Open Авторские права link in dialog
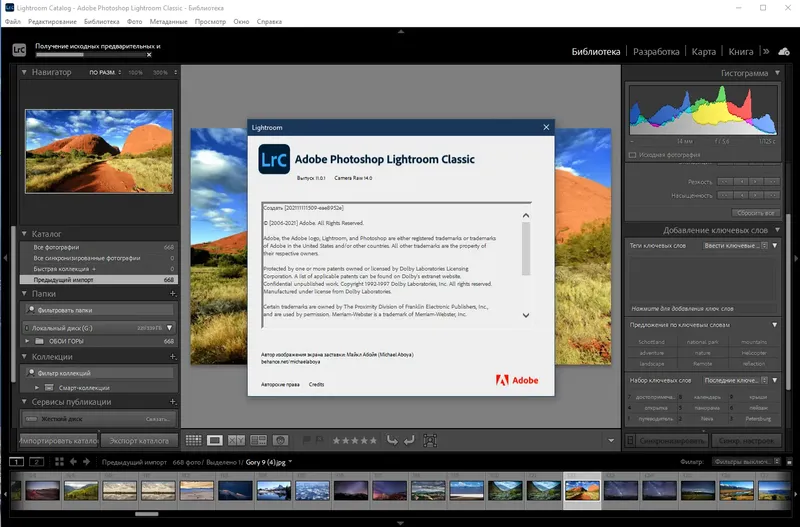800x527 pixels. click(x=280, y=384)
